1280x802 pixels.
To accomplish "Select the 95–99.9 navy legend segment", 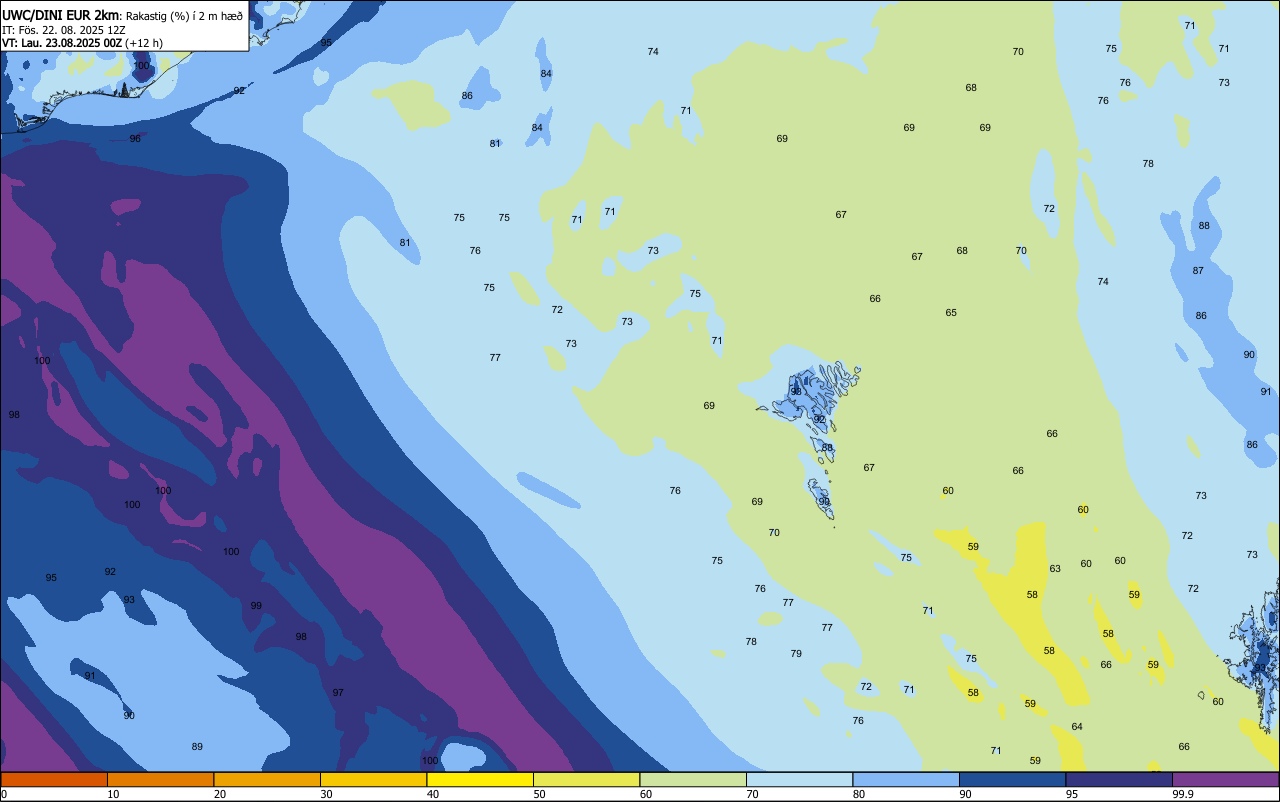I will pos(1119,779).
